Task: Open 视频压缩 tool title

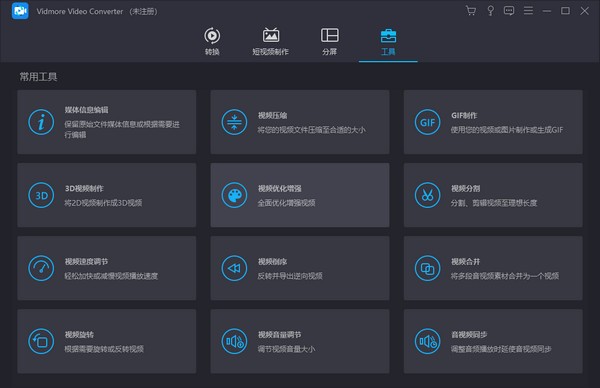Action: click(x=272, y=115)
